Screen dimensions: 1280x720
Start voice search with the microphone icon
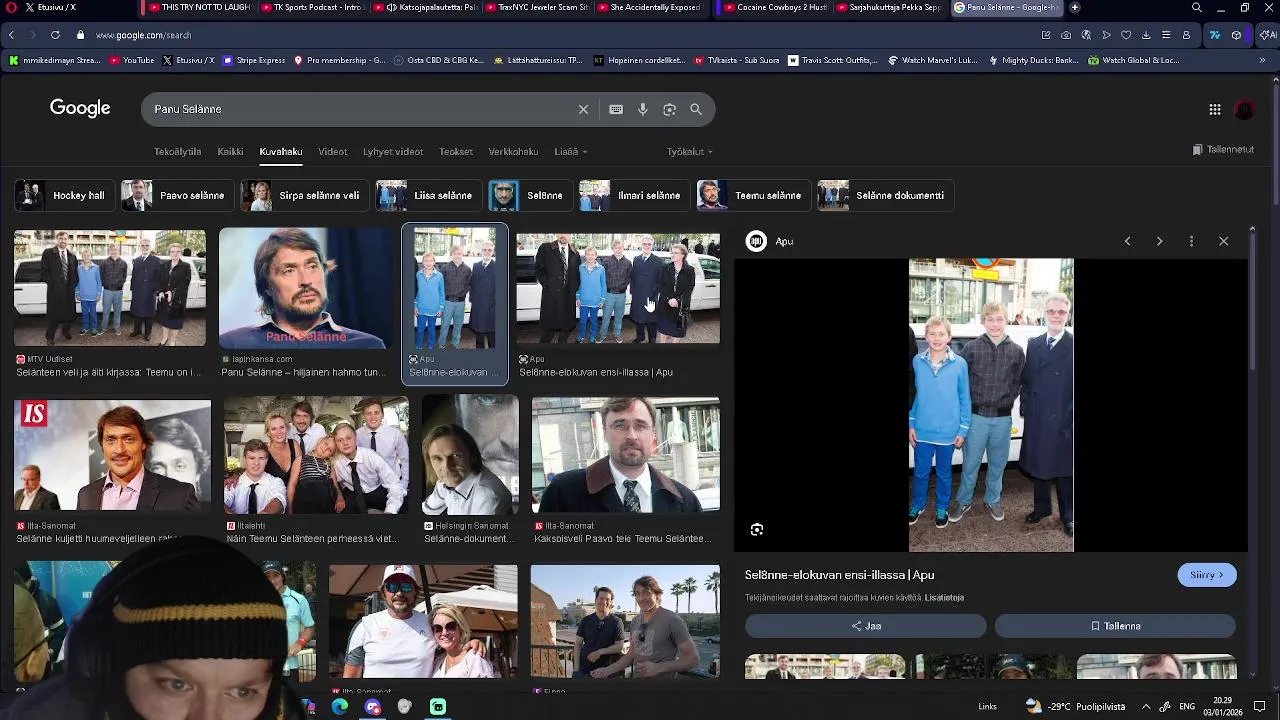point(643,109)
